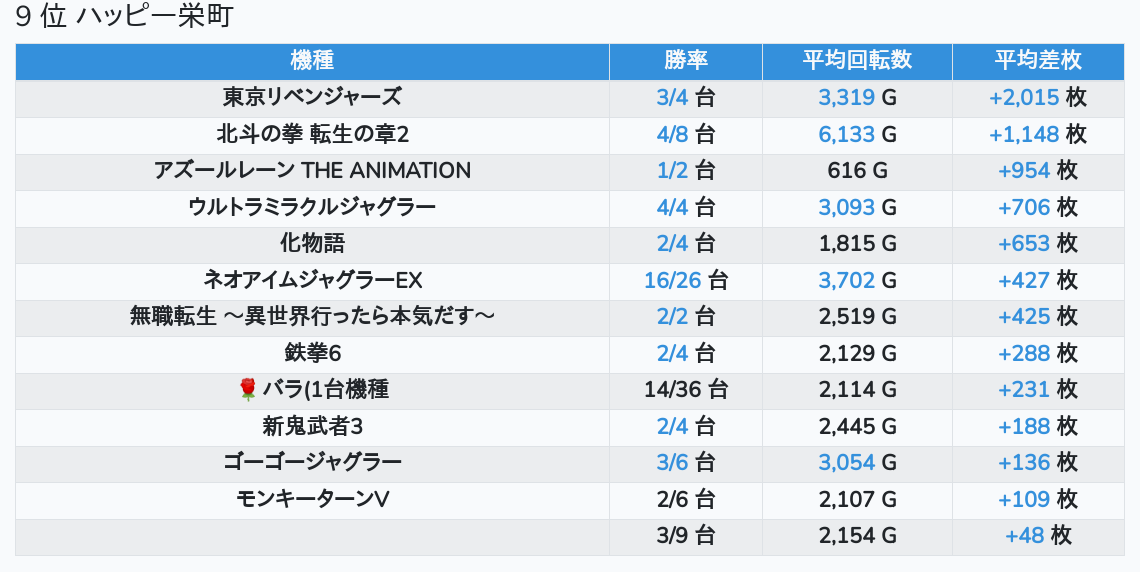Click the 6,133 average spins value
The height and width of the screenshot is (572, 1140).
pos(846,134)
